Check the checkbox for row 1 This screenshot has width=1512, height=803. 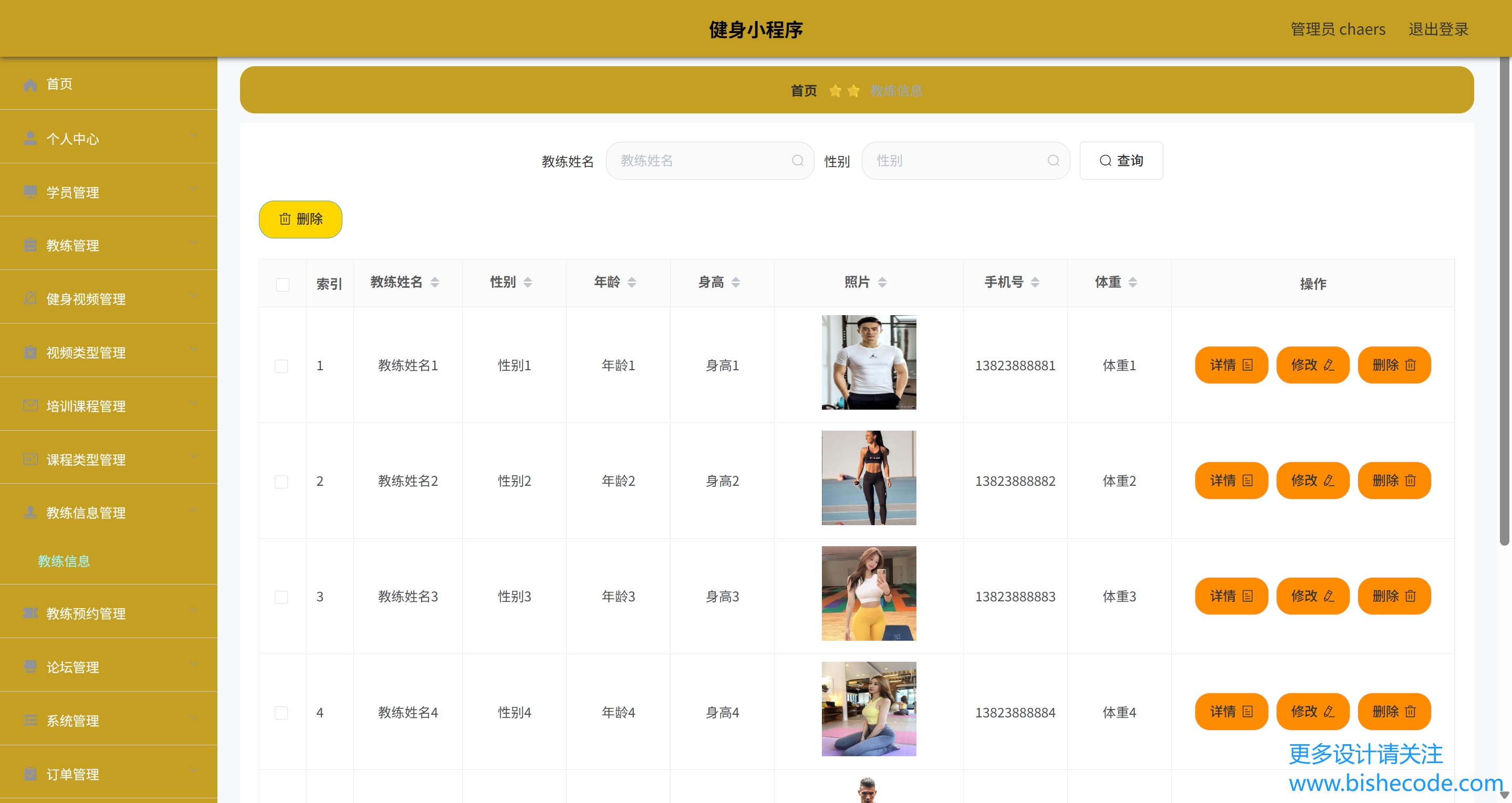click(281, 366)
